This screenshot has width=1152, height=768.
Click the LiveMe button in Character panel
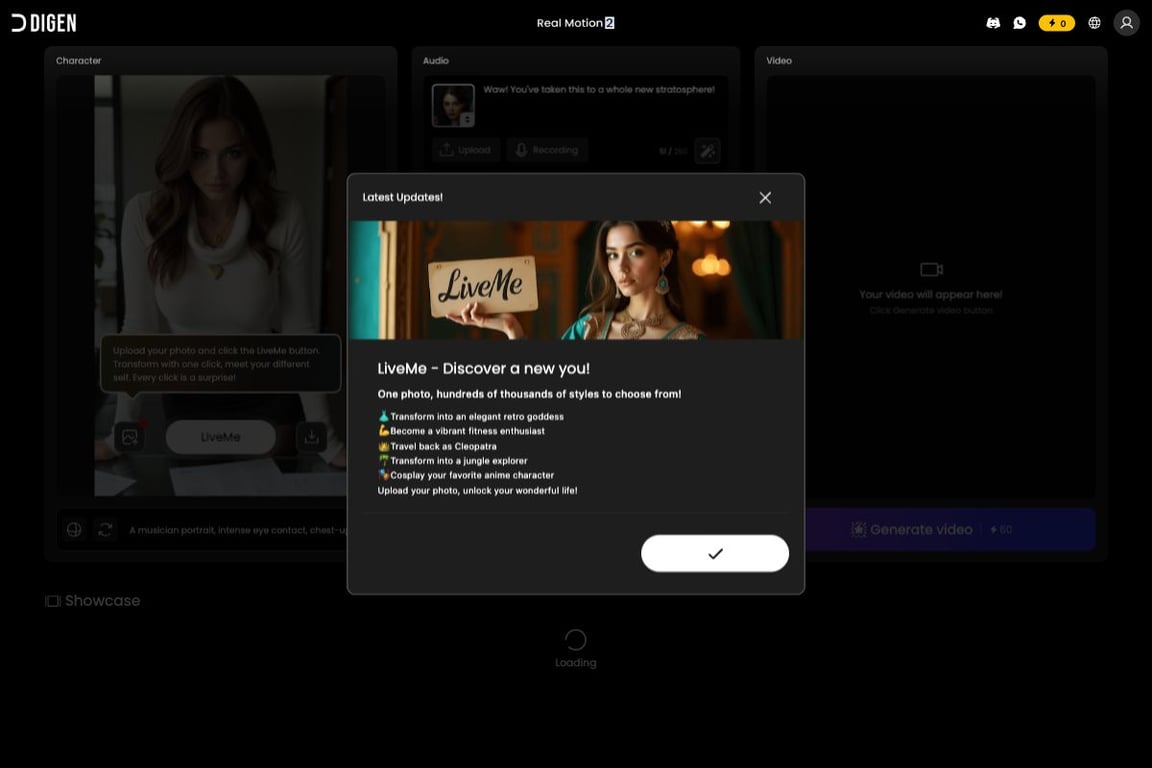(x=220, y=437)
